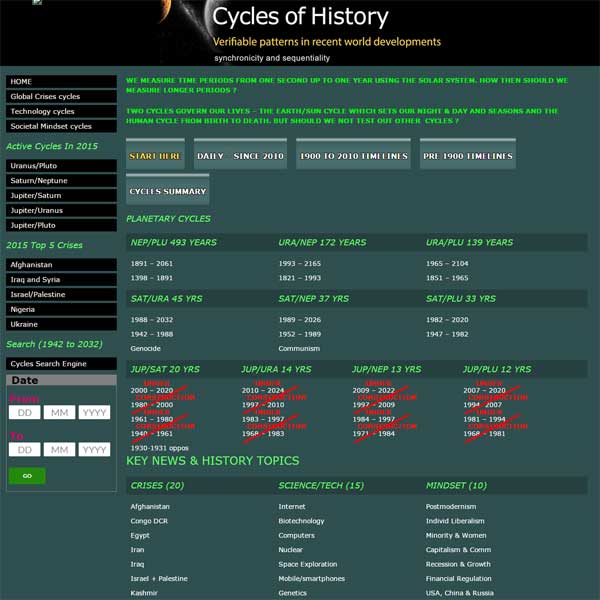Click the From year YYYY field
This screenshot has width=600, height=600.
94,412
